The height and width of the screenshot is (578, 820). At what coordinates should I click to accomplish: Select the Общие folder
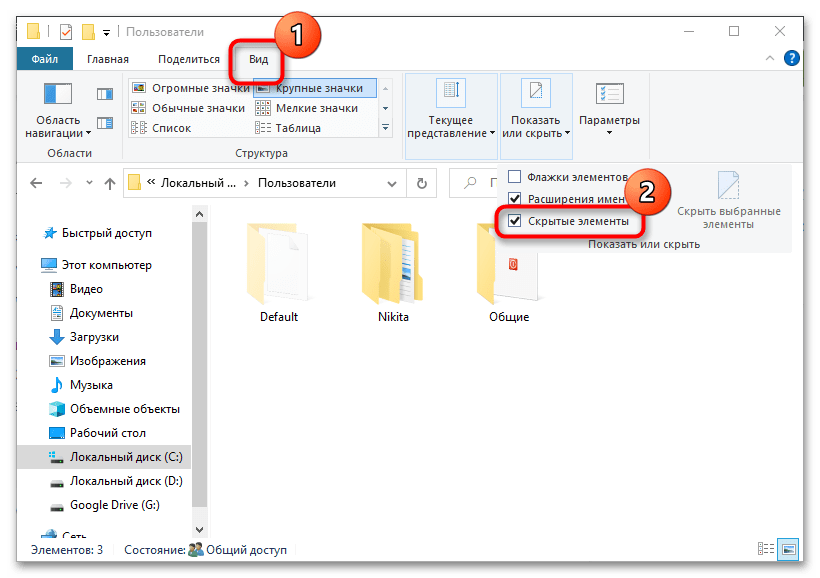(x=509, y=272)
